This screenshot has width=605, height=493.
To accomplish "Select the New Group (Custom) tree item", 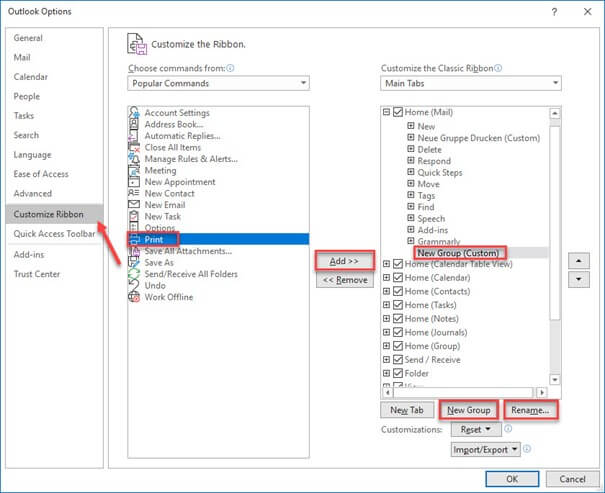I will pos(458,253).
